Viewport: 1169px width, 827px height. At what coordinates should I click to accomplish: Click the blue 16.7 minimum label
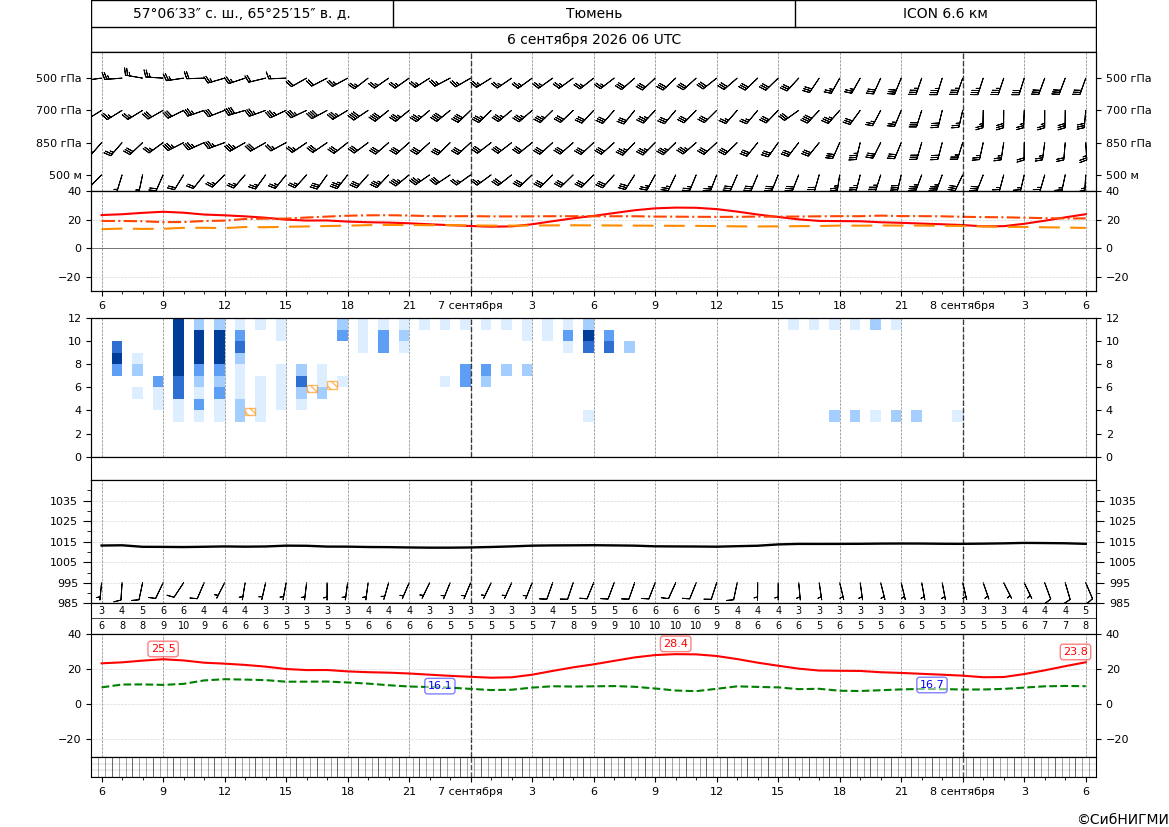point(931,685)
